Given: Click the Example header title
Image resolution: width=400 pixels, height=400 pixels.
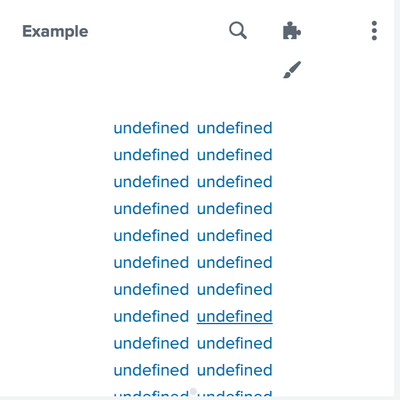Looking at the screenshot, I should [55, 32].
